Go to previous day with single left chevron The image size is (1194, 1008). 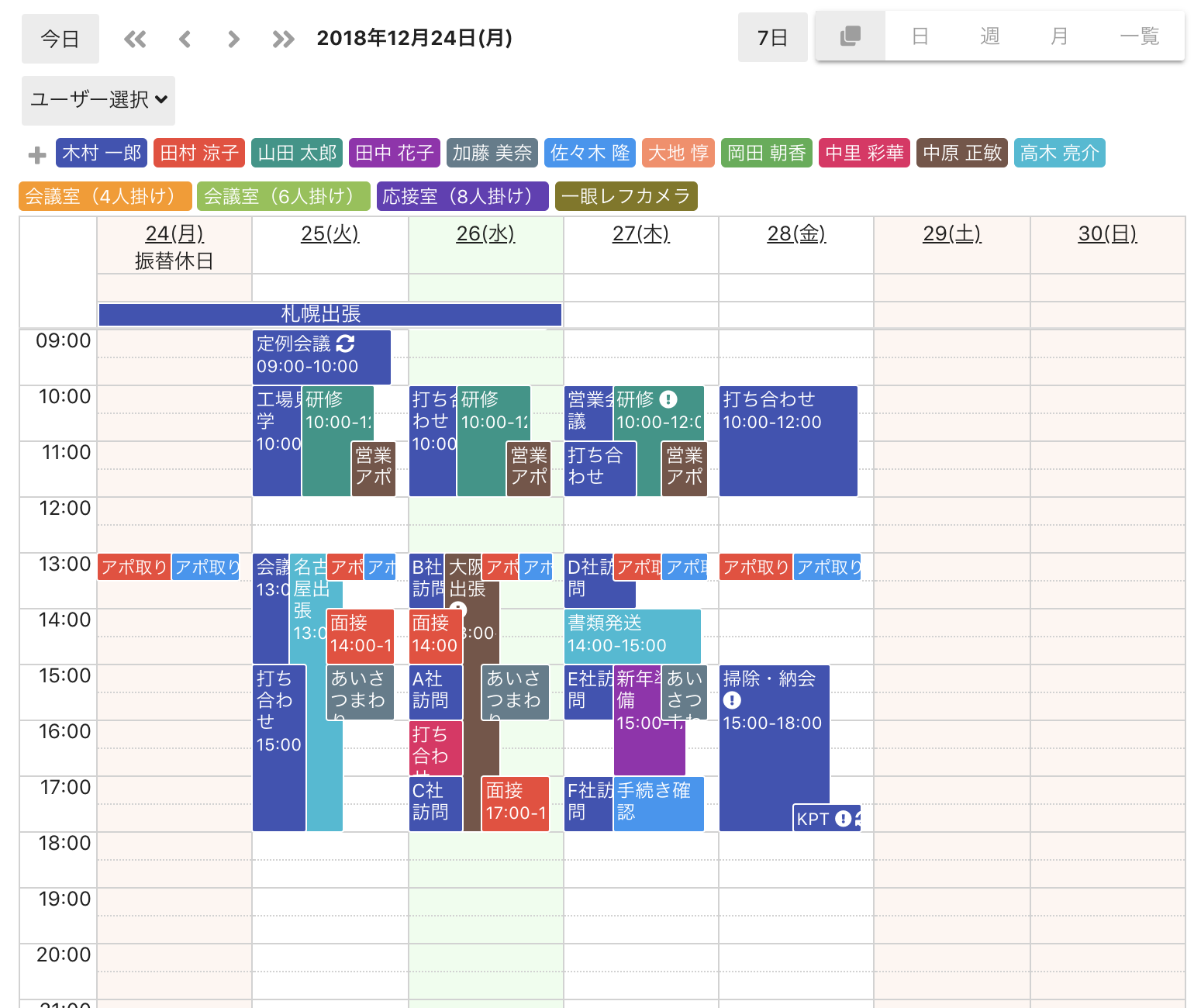tap(185, 39)
